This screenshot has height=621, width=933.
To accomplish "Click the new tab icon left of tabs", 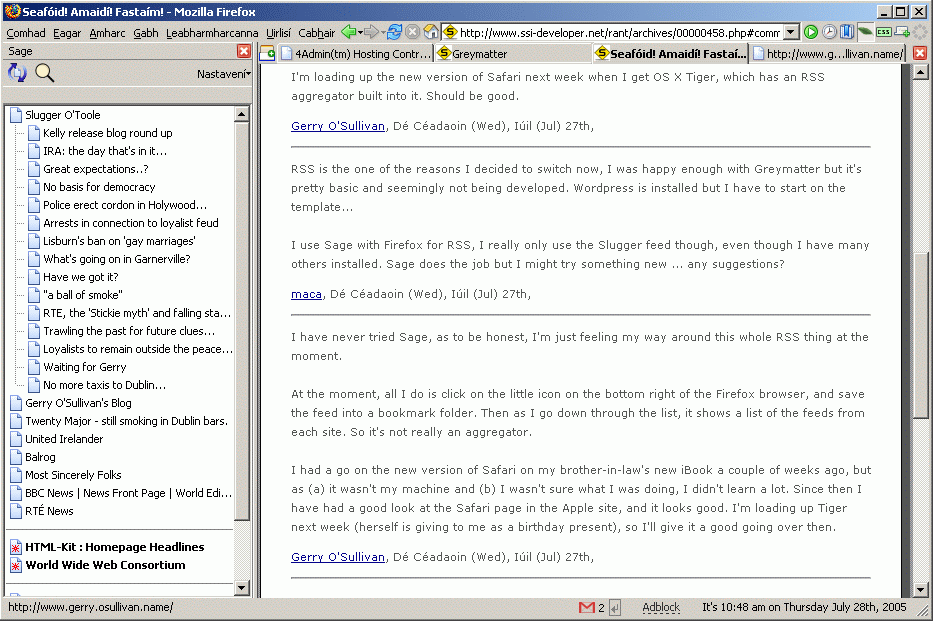I will click(268, 54).
